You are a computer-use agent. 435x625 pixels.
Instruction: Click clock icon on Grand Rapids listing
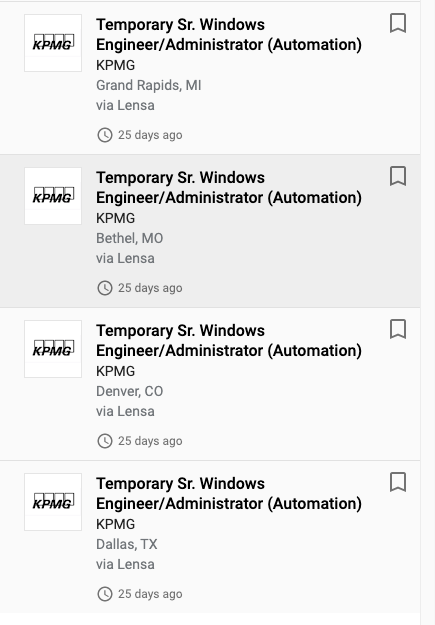click(105, 135)
